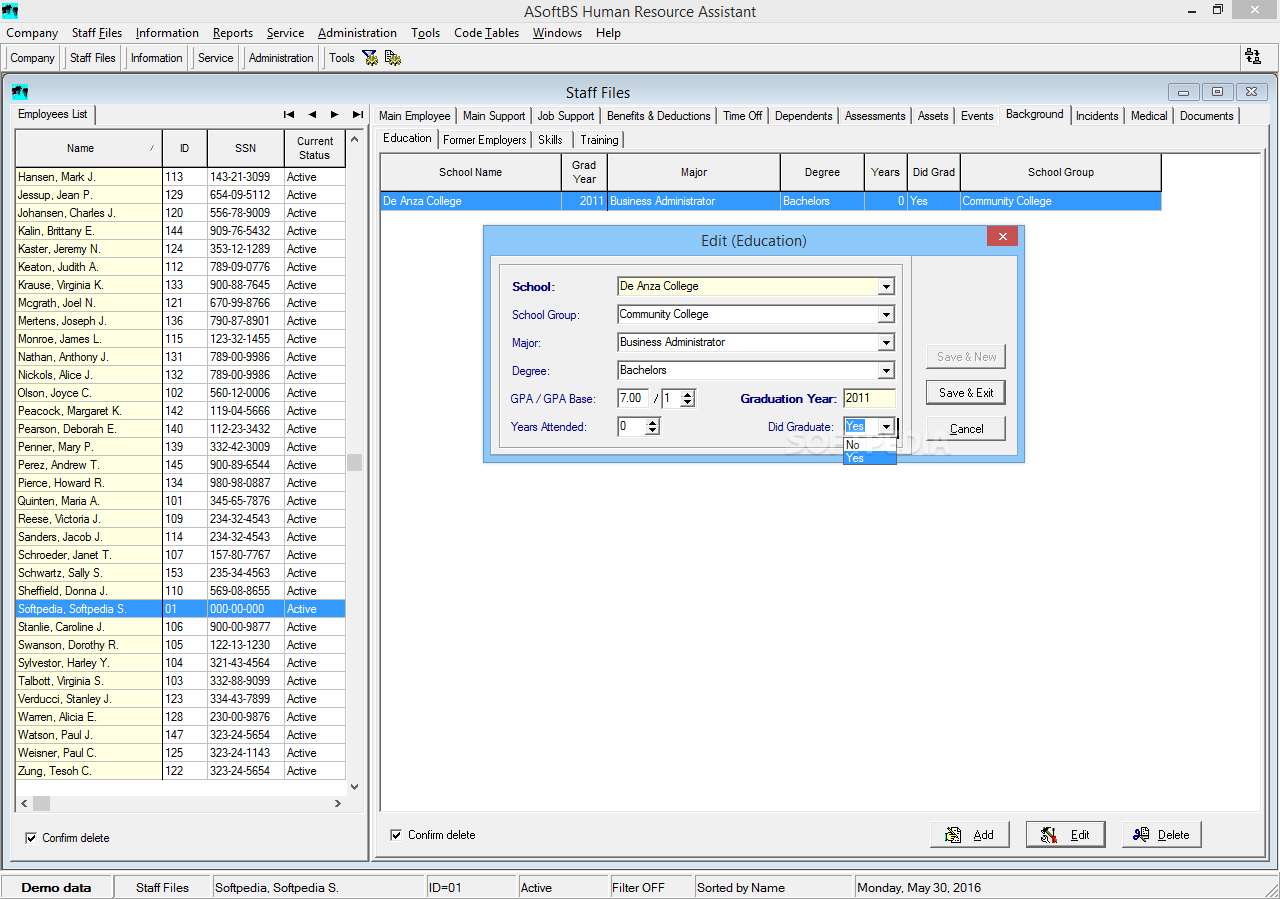Click the filter settings icon beside Tools
The image size is (1280, 899).
[x=370, y=58]
